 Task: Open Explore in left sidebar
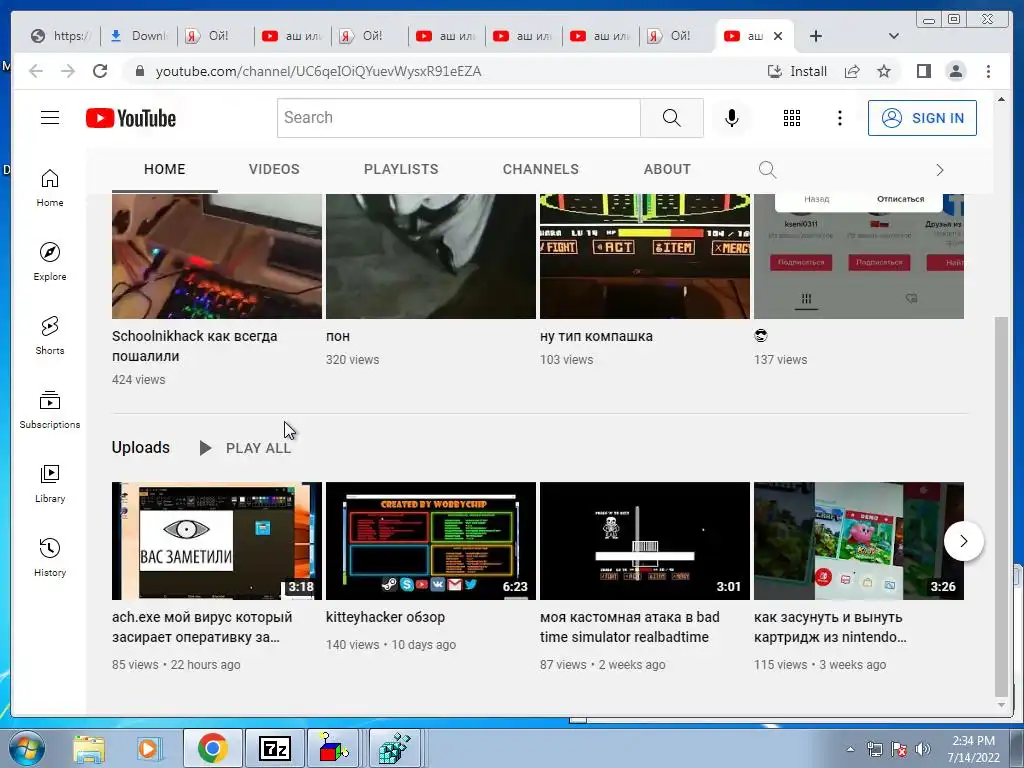pos(50,262)
